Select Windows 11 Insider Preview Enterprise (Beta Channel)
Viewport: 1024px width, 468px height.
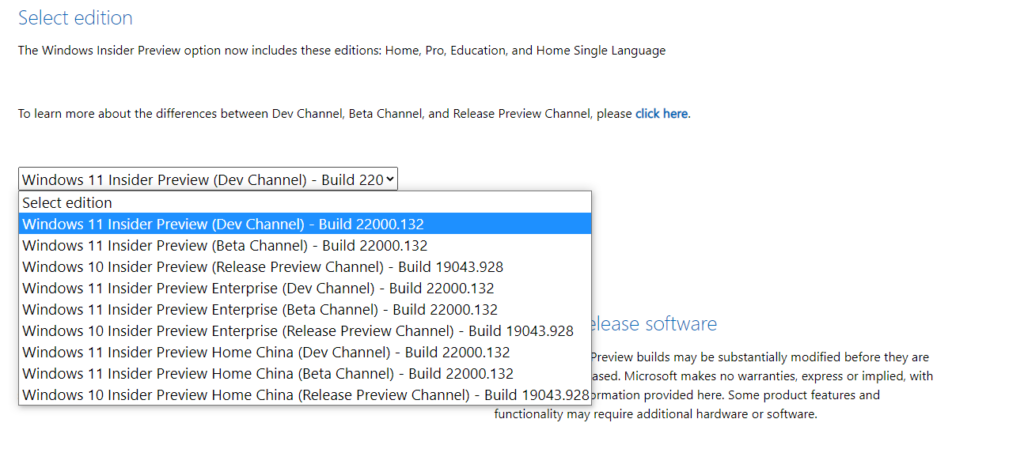(305, 309)
